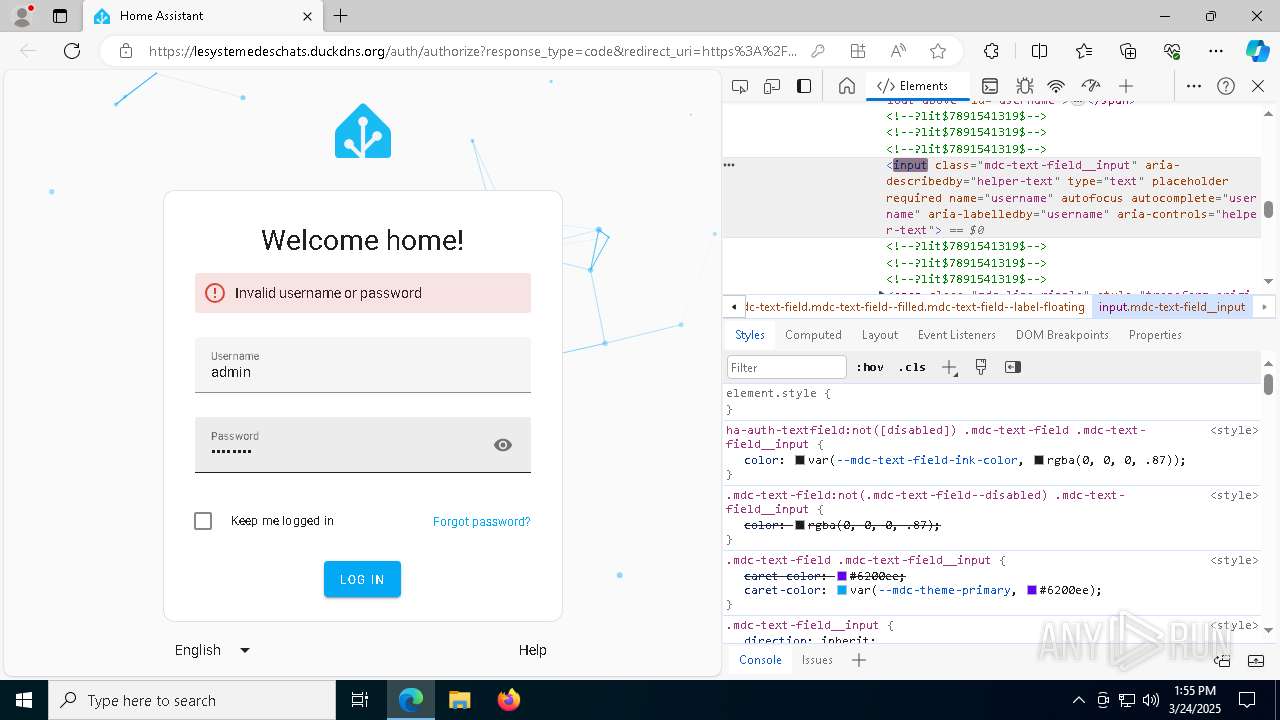Open the English language dropdown
This screenshot has width=1280, height=720.
(x=212, y=650)
